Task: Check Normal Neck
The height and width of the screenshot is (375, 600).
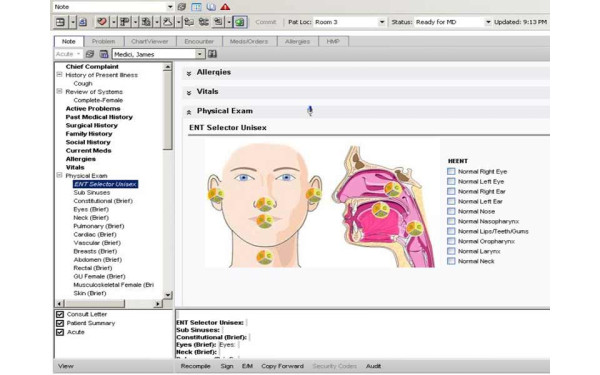Action: [451, 261]
